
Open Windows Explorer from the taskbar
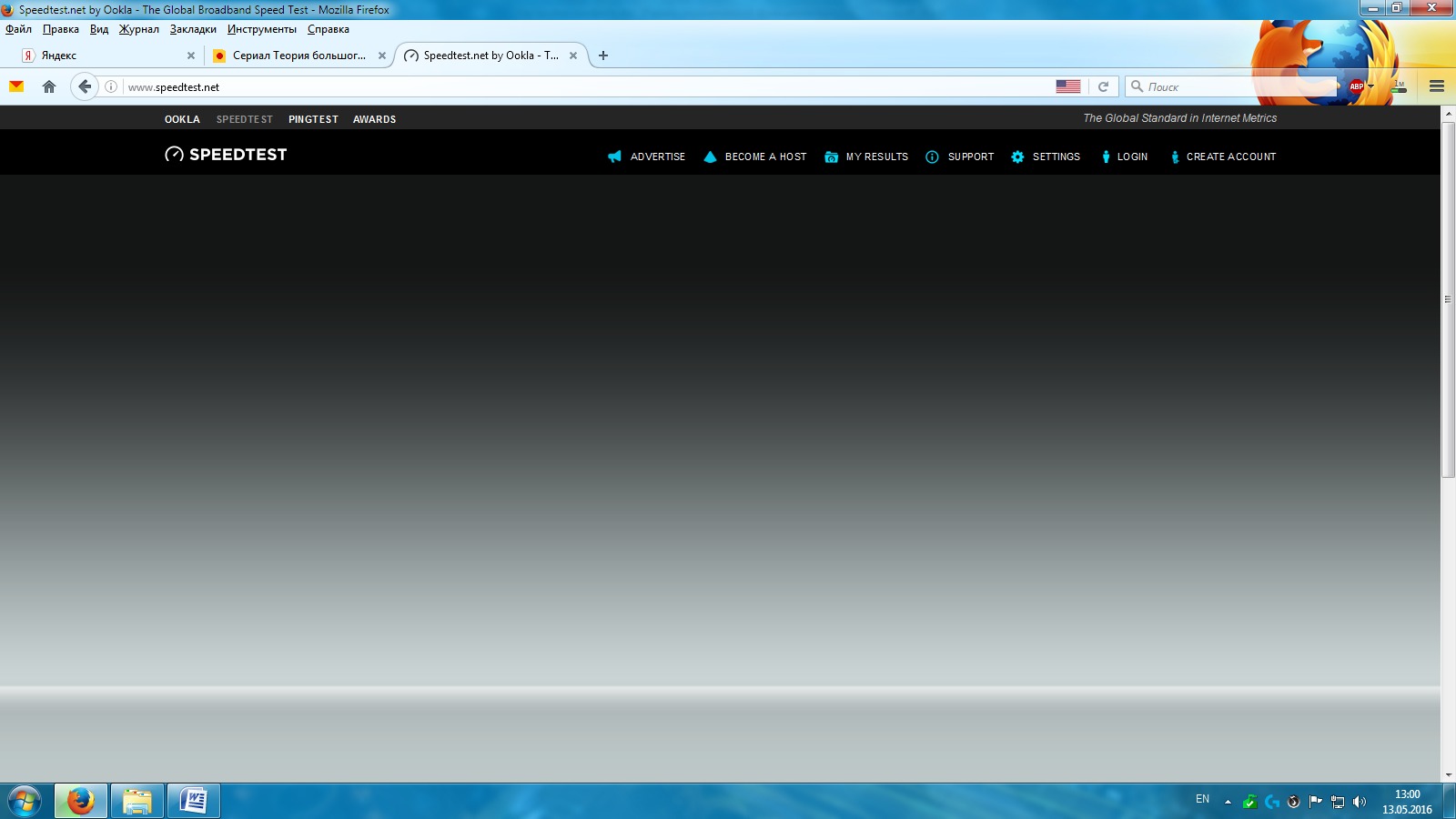(137, 802)
